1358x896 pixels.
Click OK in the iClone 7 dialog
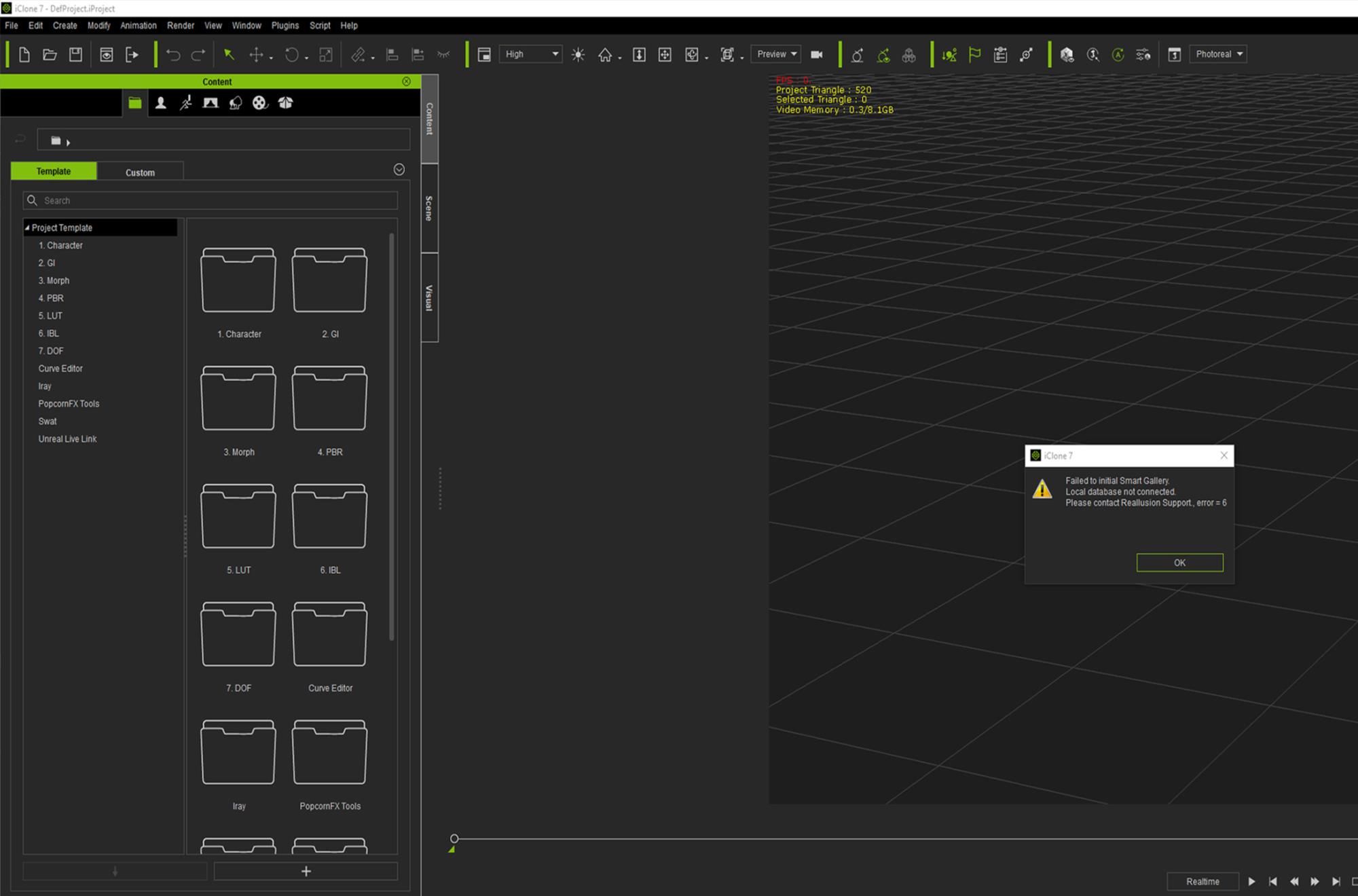tap(1179, 563)
